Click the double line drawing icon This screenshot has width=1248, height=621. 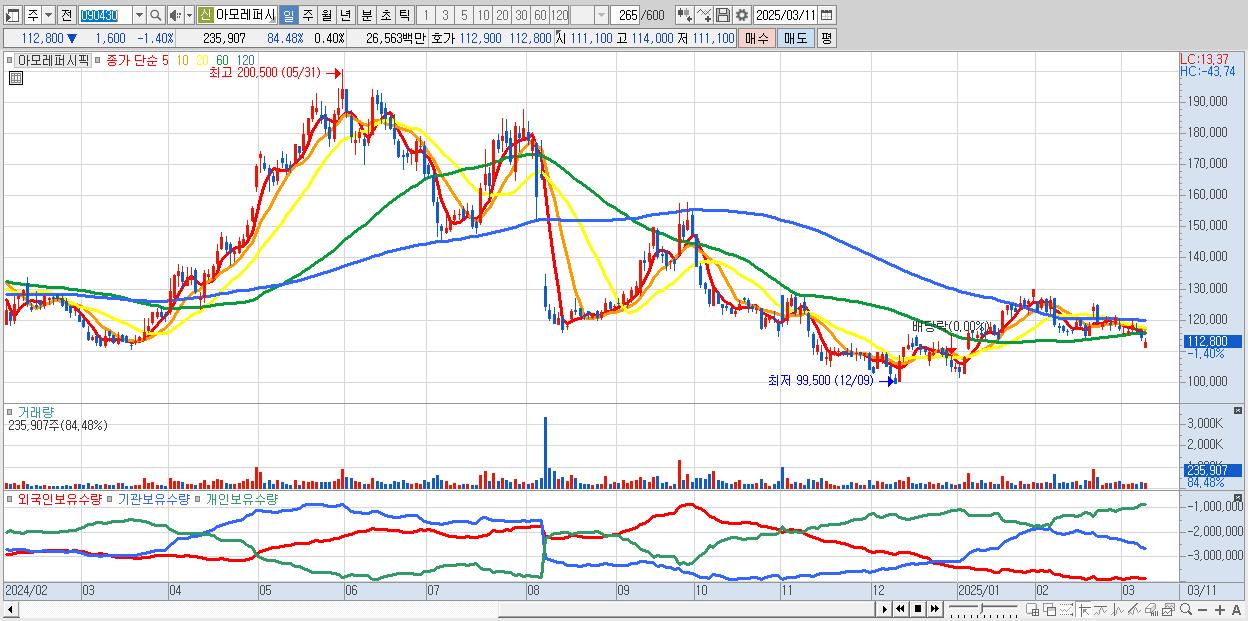(1134, 610)
